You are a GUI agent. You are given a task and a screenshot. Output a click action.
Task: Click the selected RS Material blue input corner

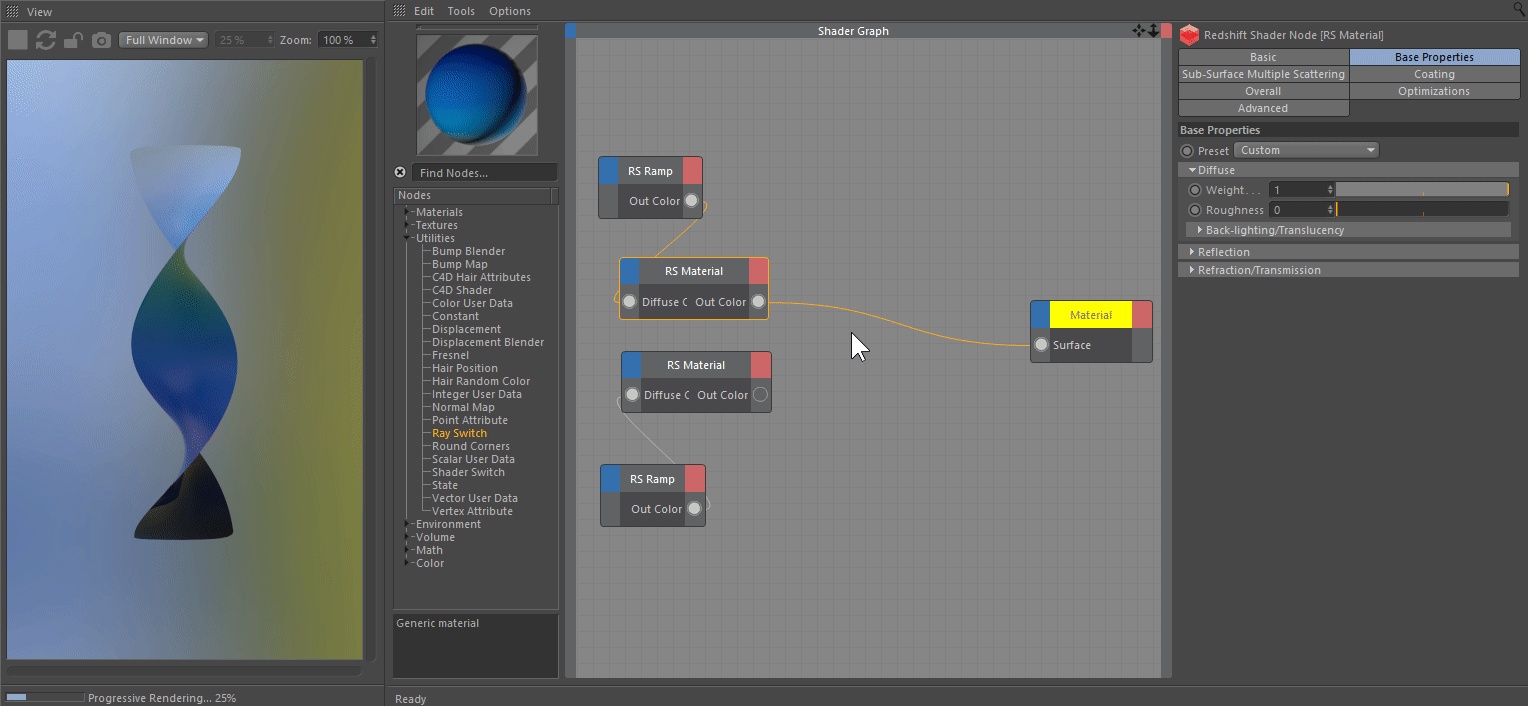(x=630, y=271)
